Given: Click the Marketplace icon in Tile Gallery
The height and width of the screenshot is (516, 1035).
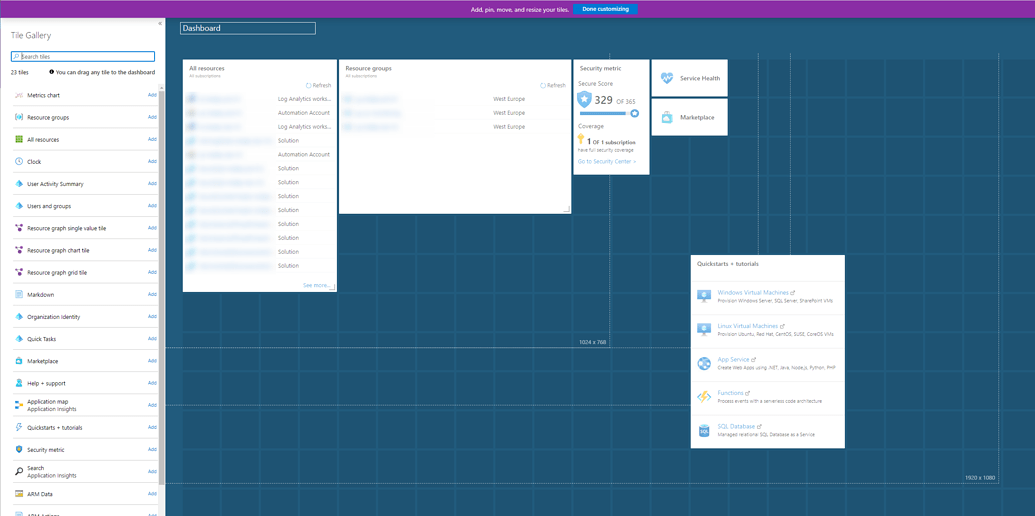Looking at the screenshot, I should 18,361.
